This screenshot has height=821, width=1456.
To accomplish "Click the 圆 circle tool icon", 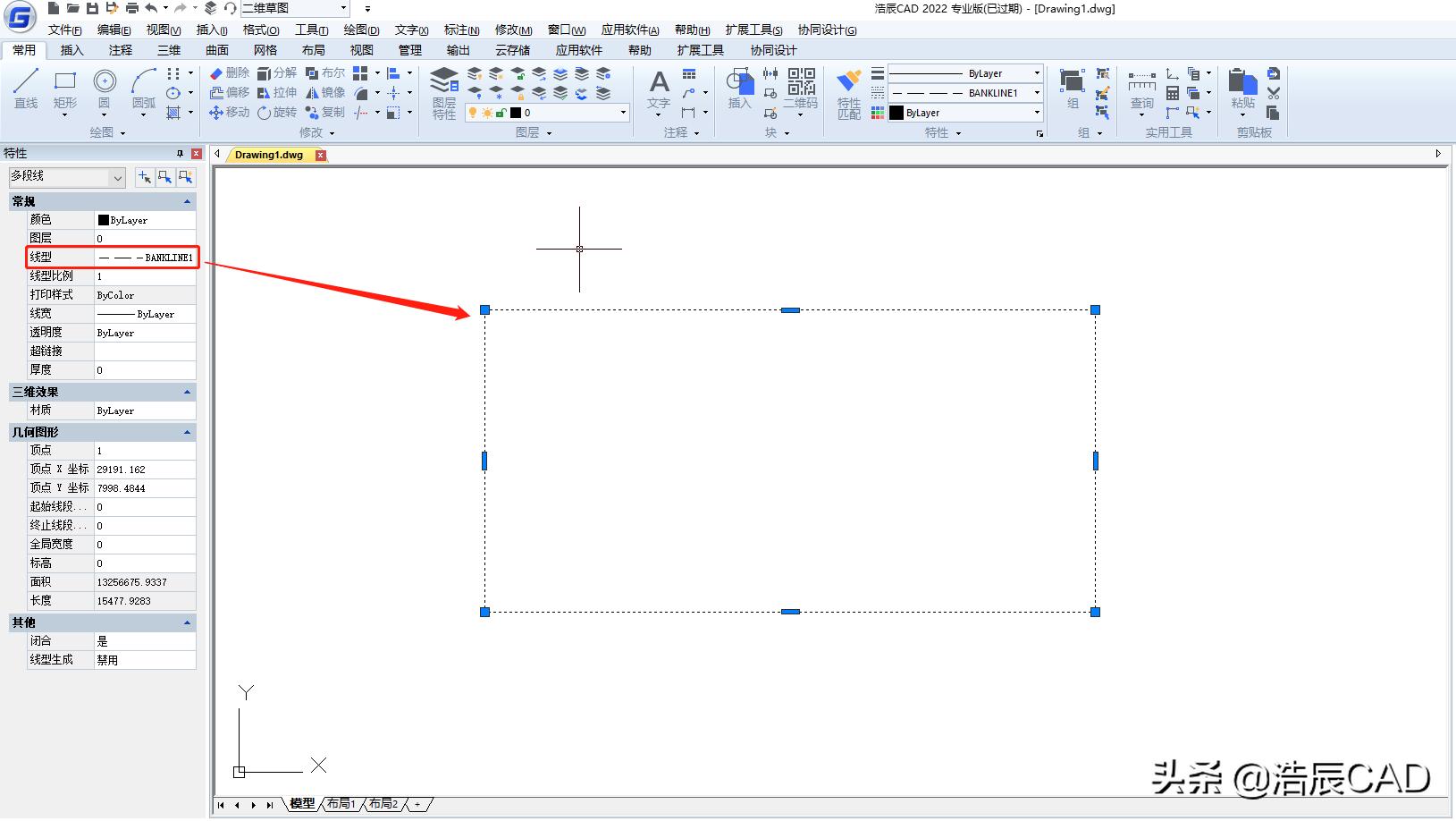I will (105, 89).
